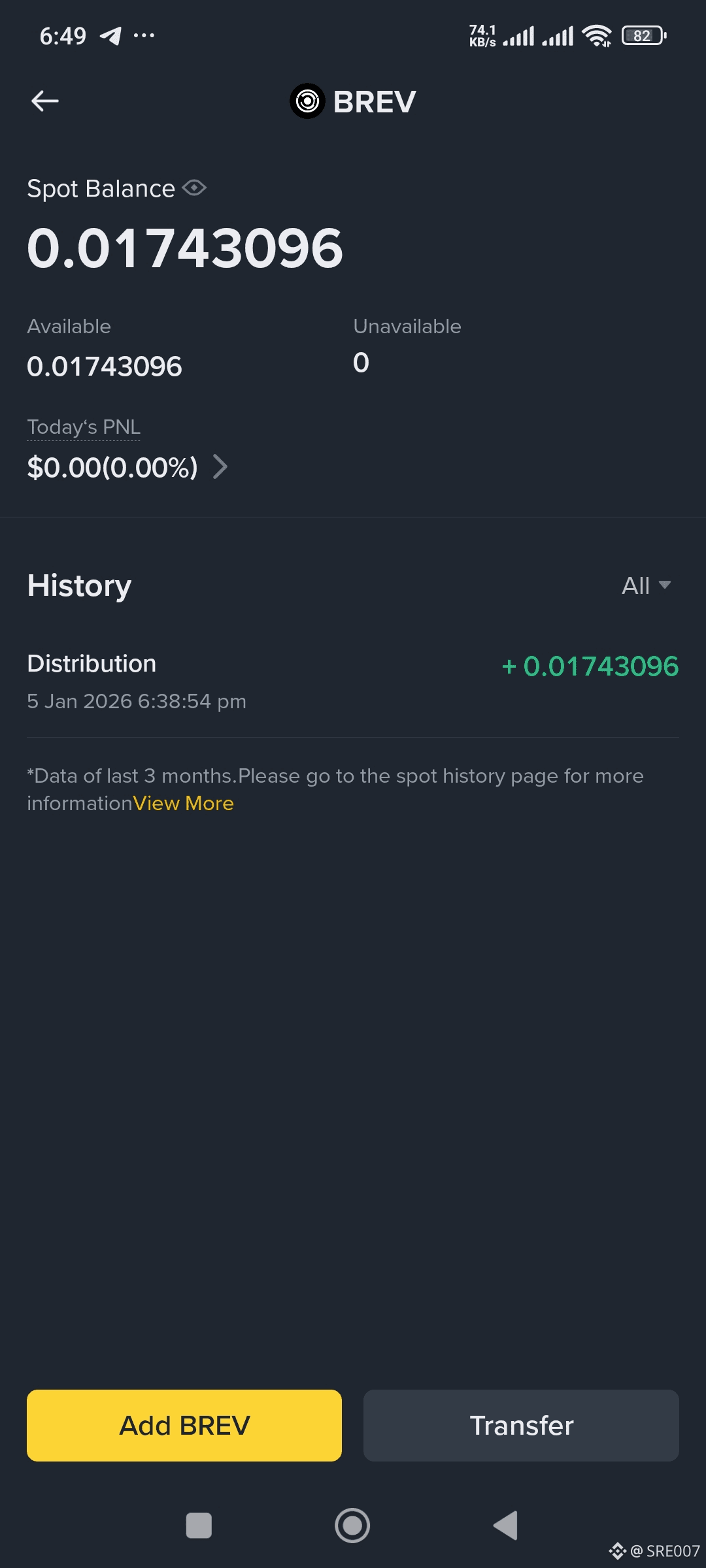The width and height of the screenshot is (706, 1568).
Task: Tap the Android back triangle button
Action: pyautogui.click(x=505, y=1526)
